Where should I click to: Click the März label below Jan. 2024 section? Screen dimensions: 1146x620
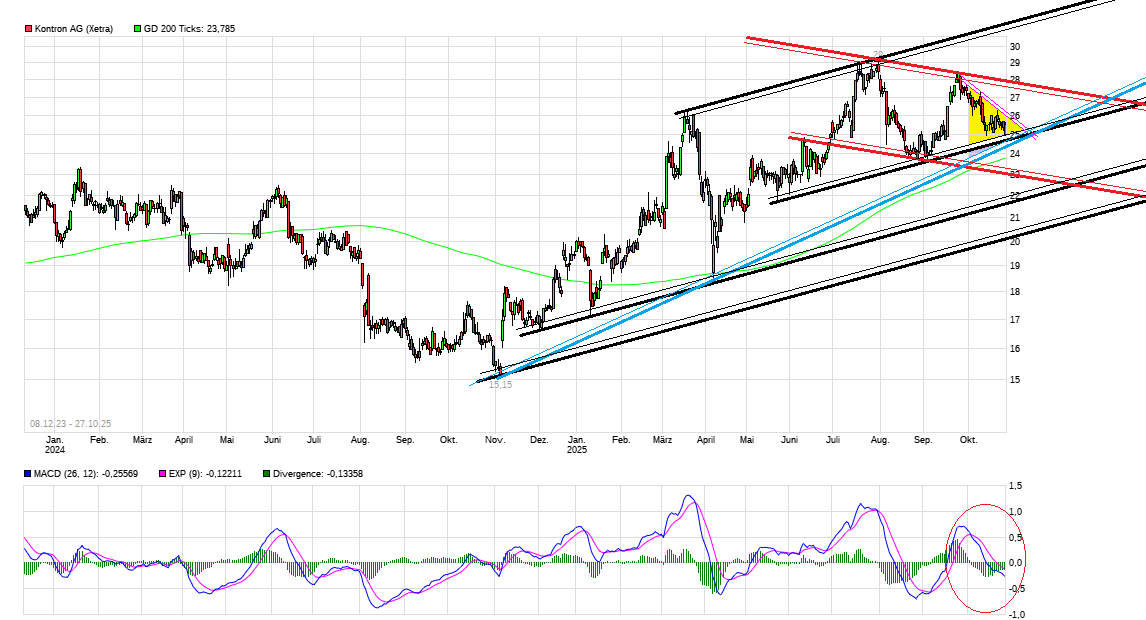click(142, 440)
